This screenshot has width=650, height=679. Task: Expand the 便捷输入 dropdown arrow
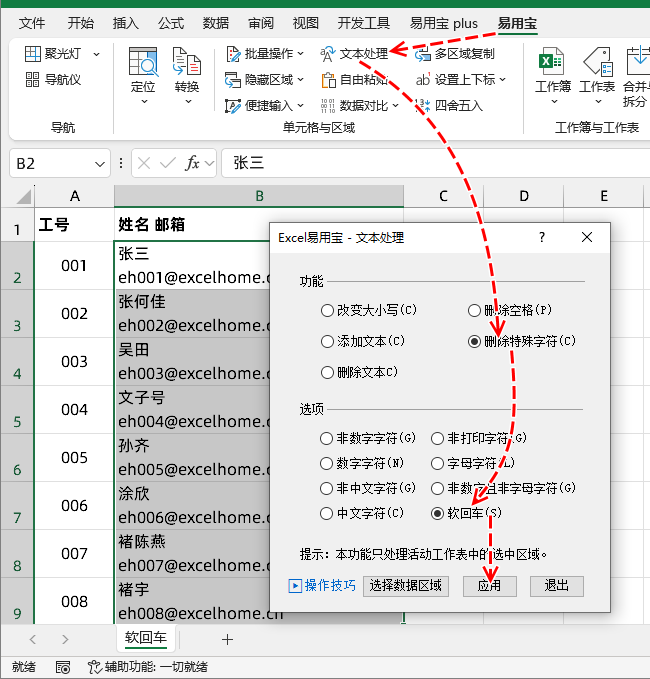tap(300, 106)
